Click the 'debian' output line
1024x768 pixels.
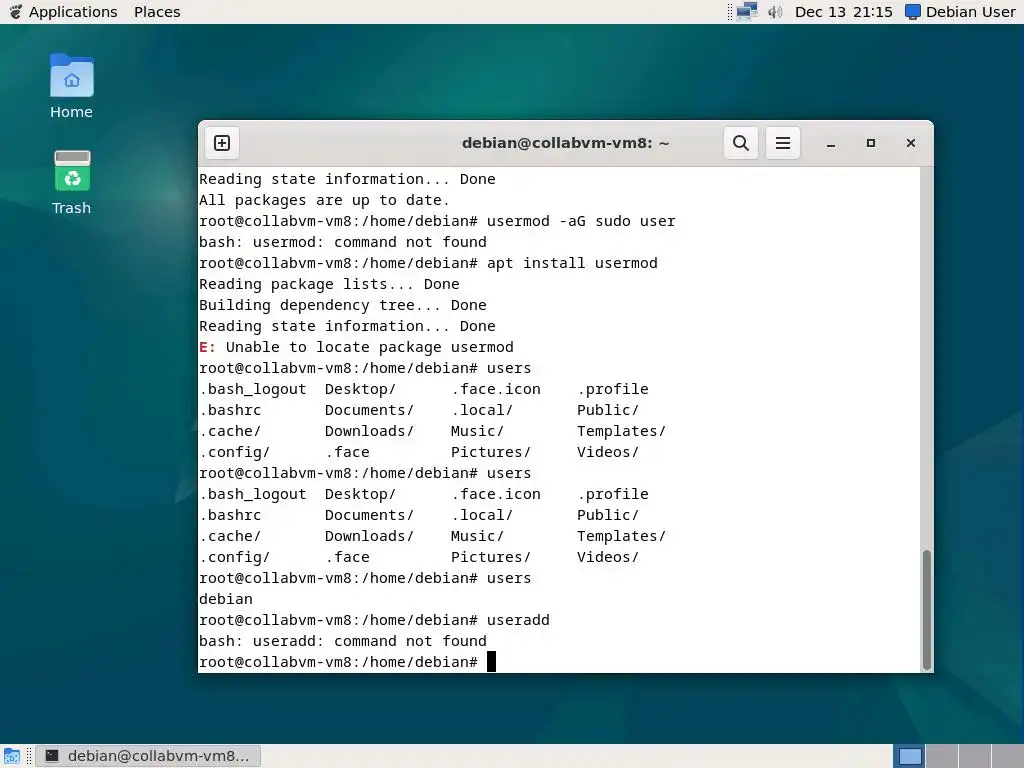(226, 599)
